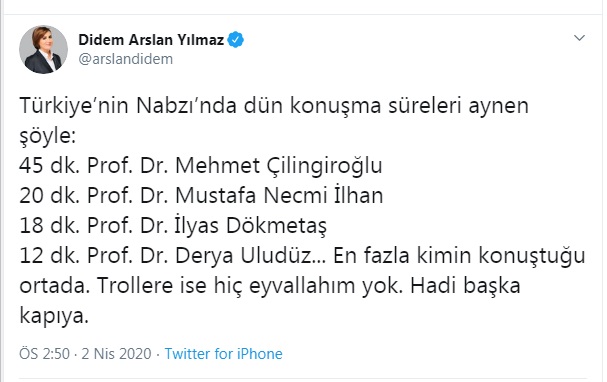Open the Didem Arslan Yılmaz display name
Screen dimensions: 607x382
[x=151, y=40]
